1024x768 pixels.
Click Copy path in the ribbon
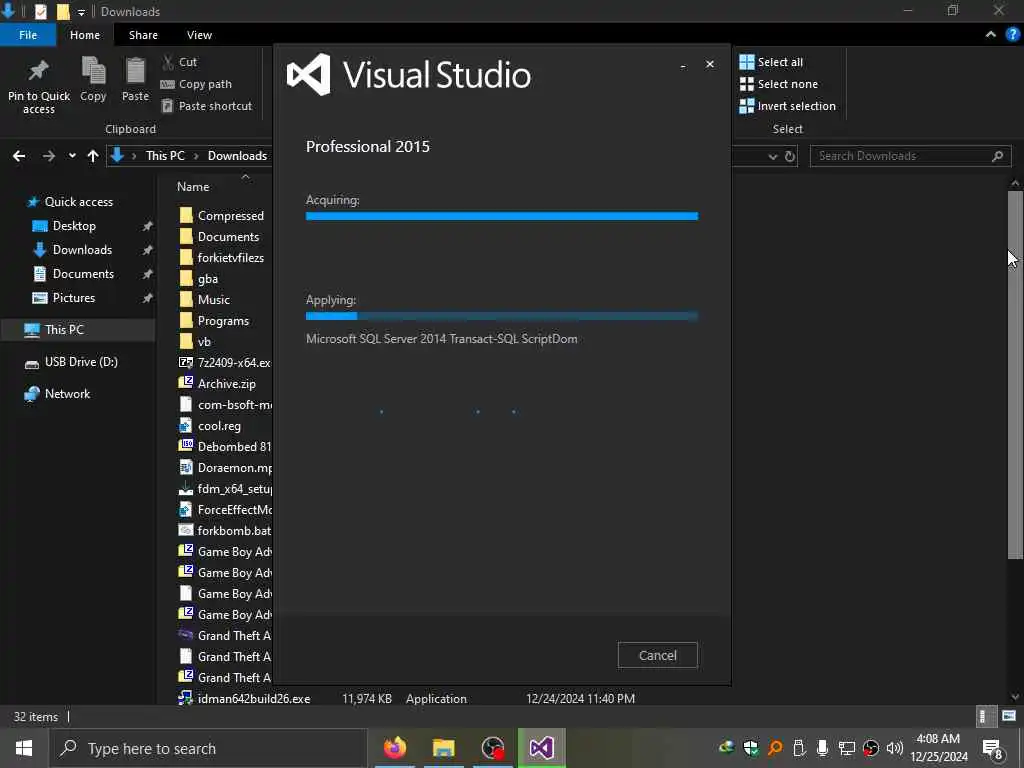point(197,84)
